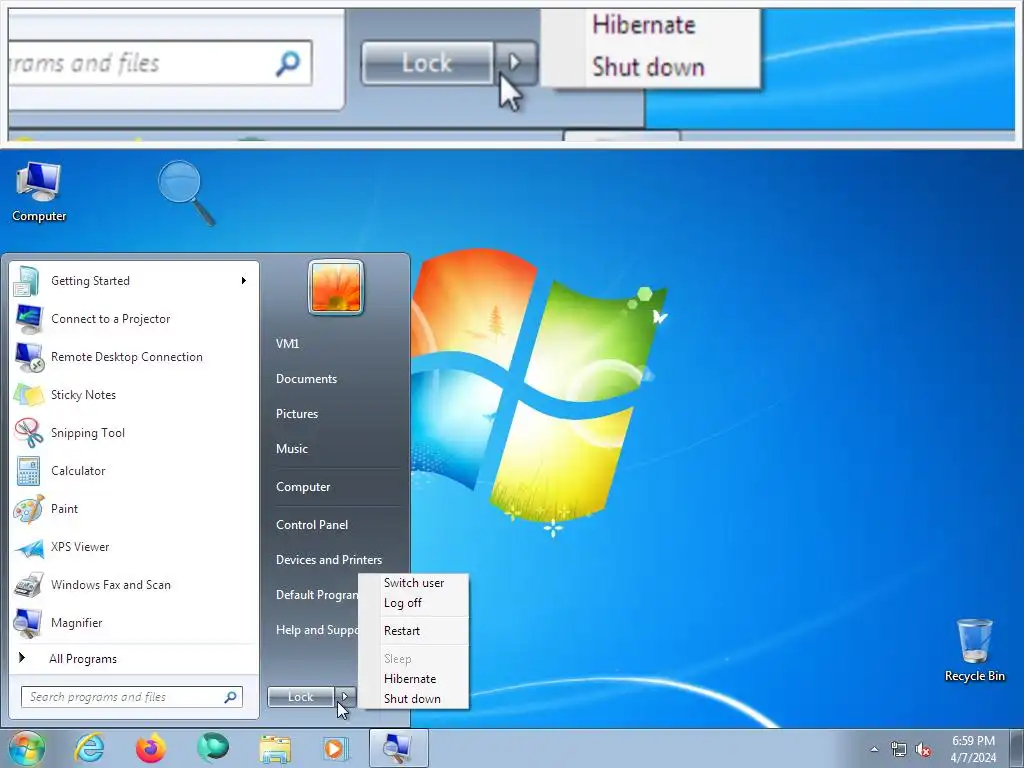Viewport: 1024px width, 768px height.
Task: Click arrow next to Lock button
Action: (x=345, y=697)
